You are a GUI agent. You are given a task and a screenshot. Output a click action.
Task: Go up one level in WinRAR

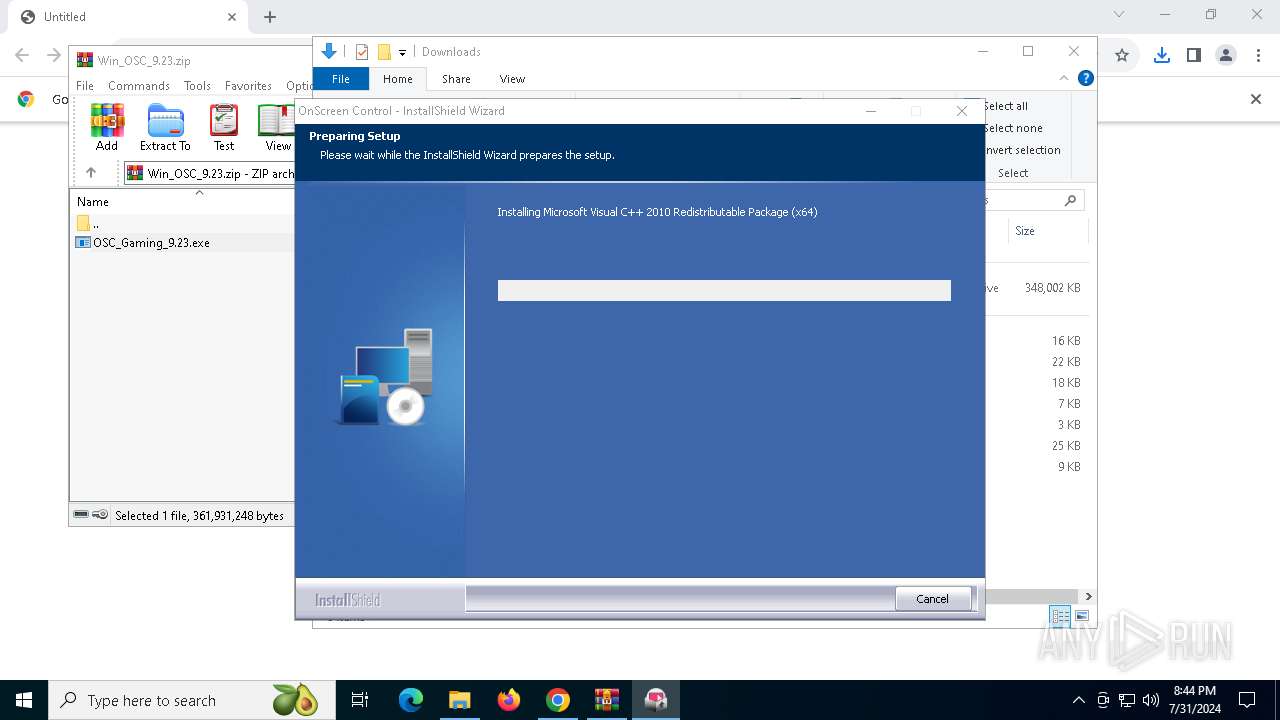91,173
